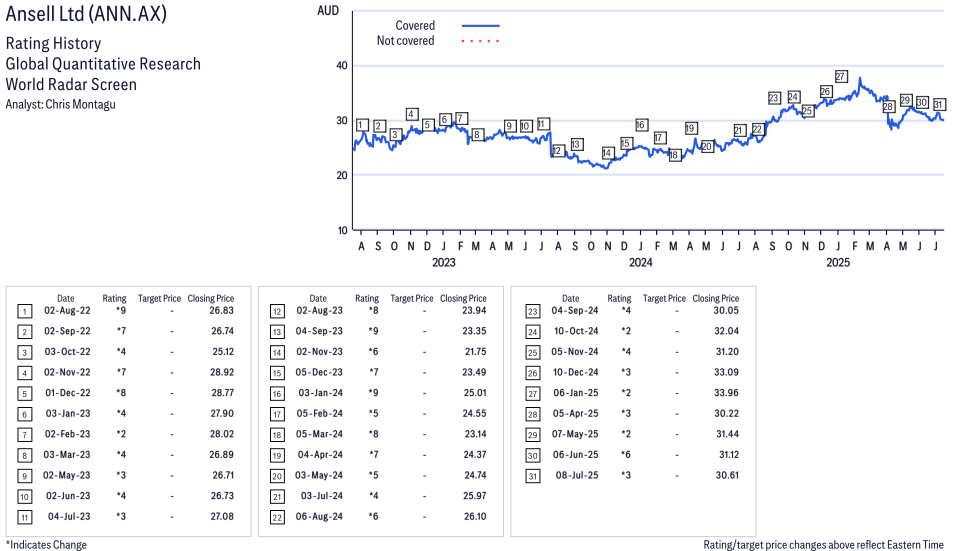Click row number box 31 in the third table
Viewport: 955px width, 551px height.
coord(532,476)
